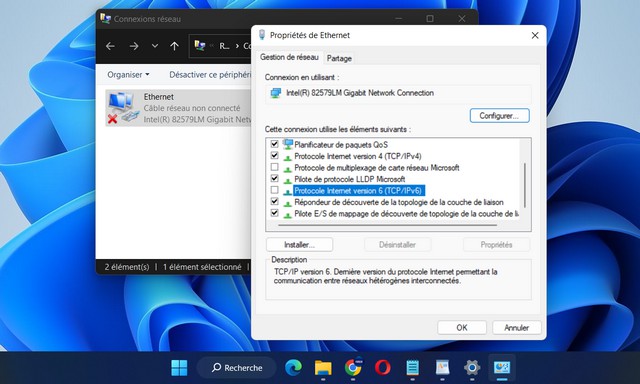Screen dimensions: 640x384
Task: Launch Google Chrome from taskbar
Action: pyautogui.click(x=353, y=368)
